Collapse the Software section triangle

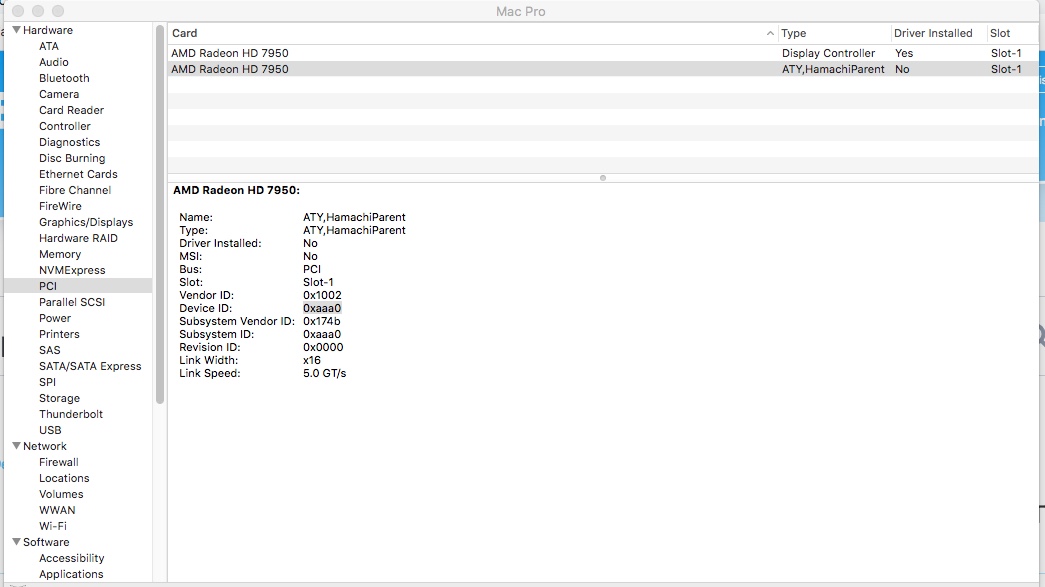pos(17,542)
